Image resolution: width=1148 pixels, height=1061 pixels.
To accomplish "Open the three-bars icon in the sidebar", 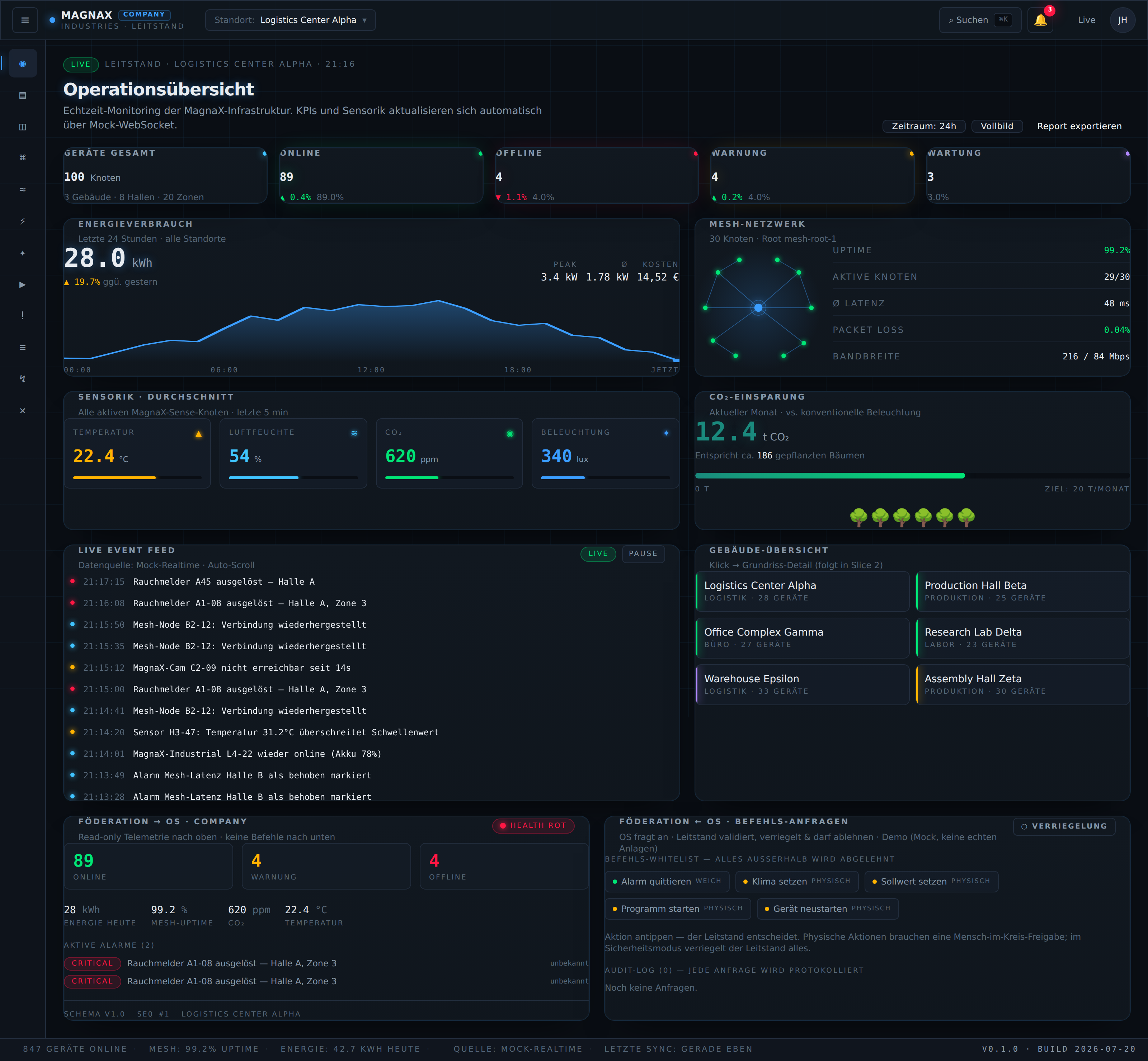I will 22,347.
